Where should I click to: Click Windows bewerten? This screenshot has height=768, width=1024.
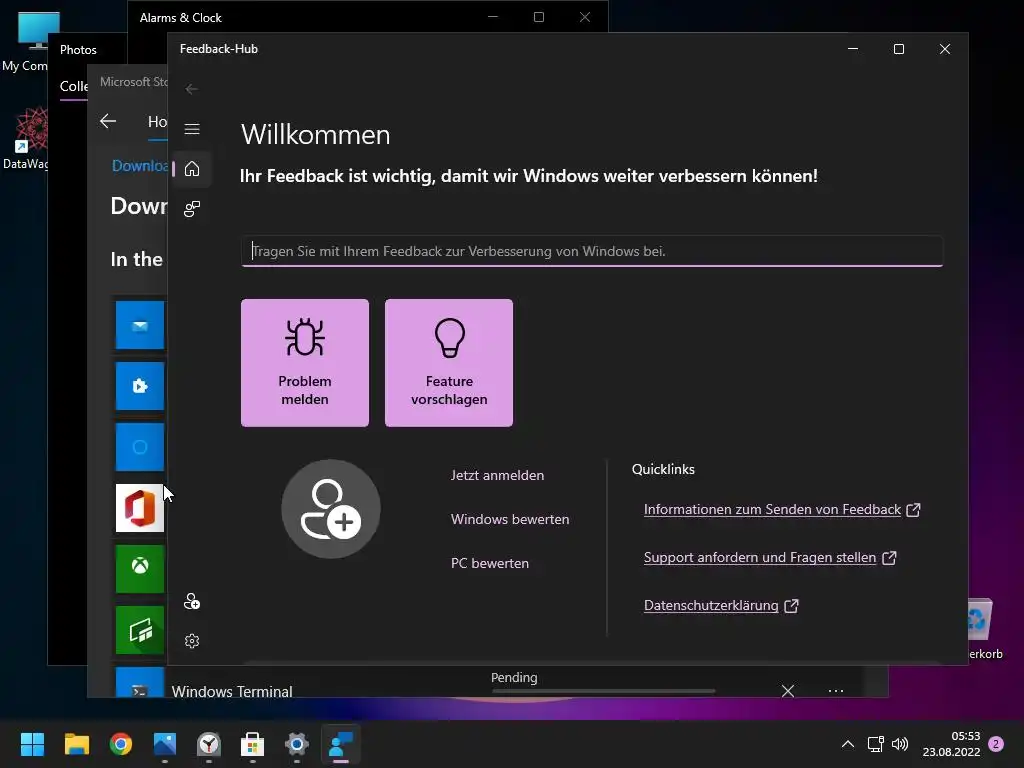509,519
